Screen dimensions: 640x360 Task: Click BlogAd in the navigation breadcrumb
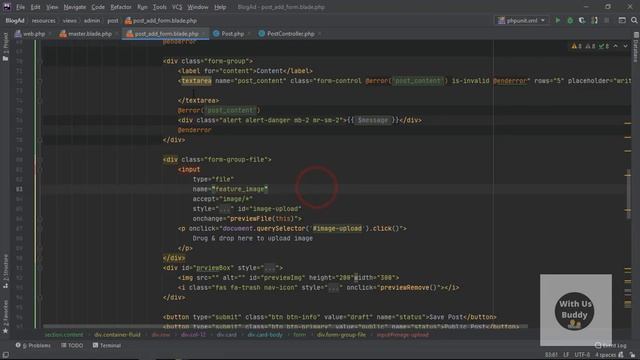coord(15,20)
